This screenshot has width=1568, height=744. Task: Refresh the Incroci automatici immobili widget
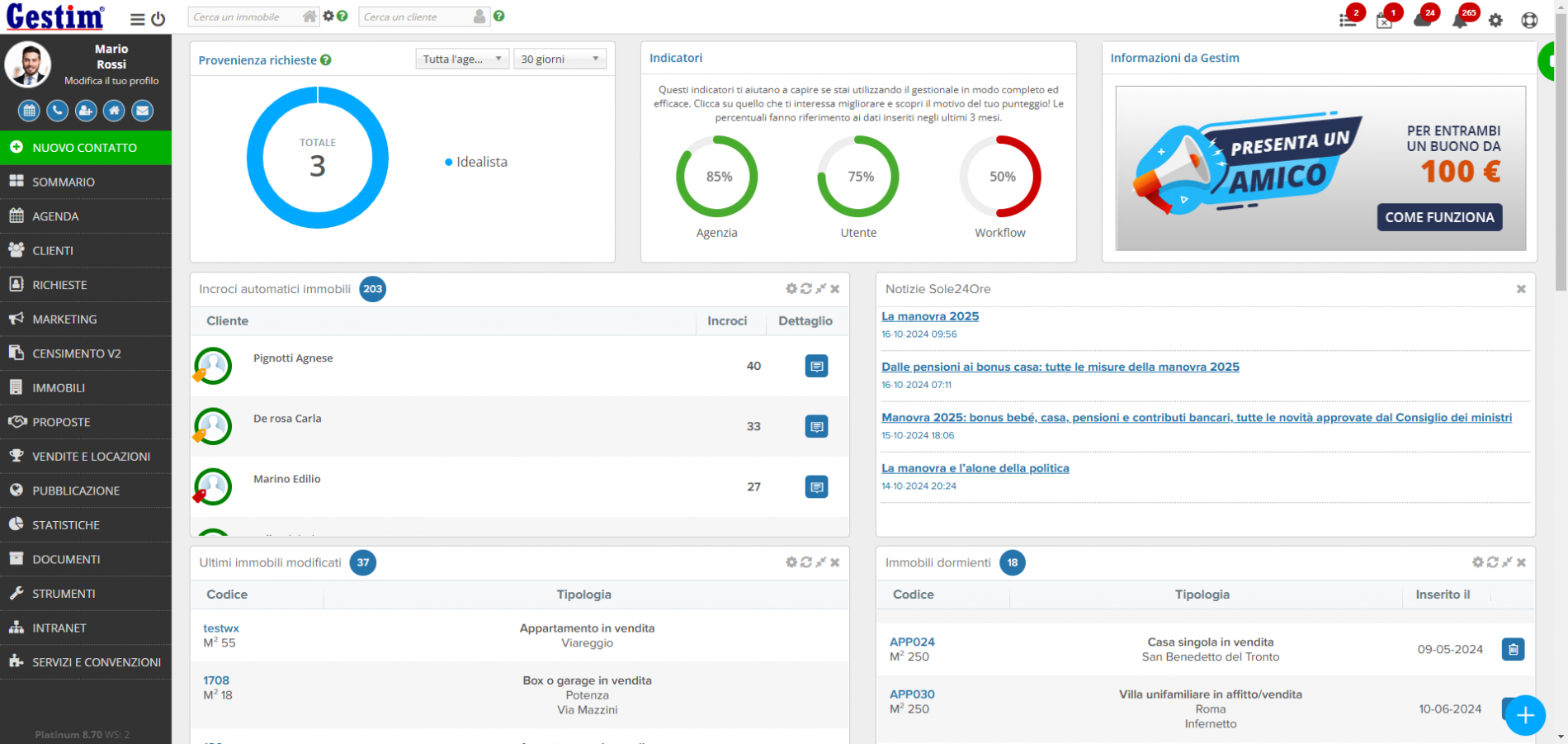tap(806, 289)
